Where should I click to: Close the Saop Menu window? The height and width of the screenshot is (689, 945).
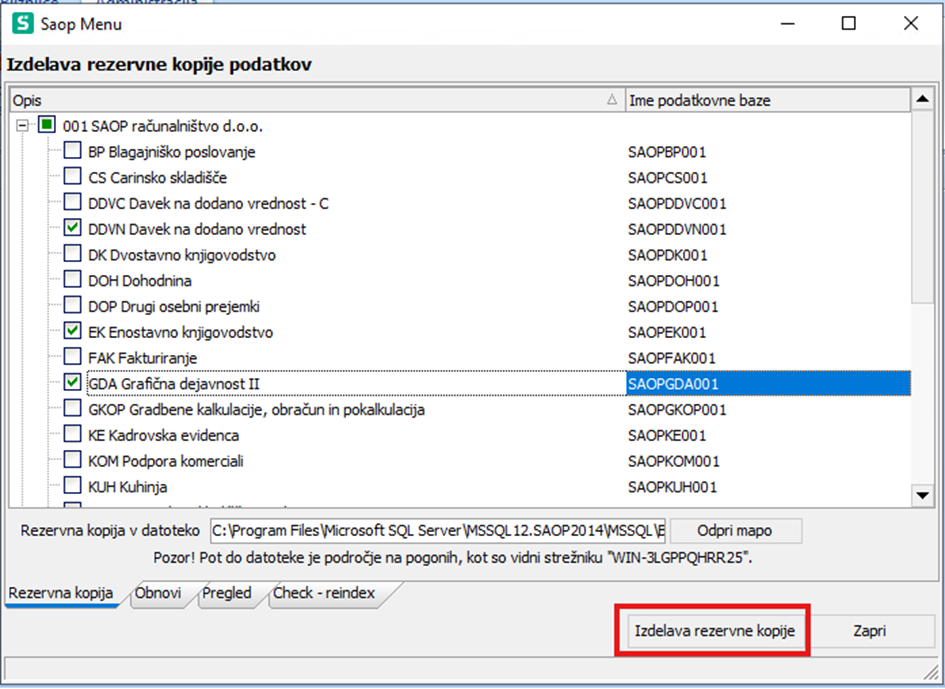pos(911,24)
